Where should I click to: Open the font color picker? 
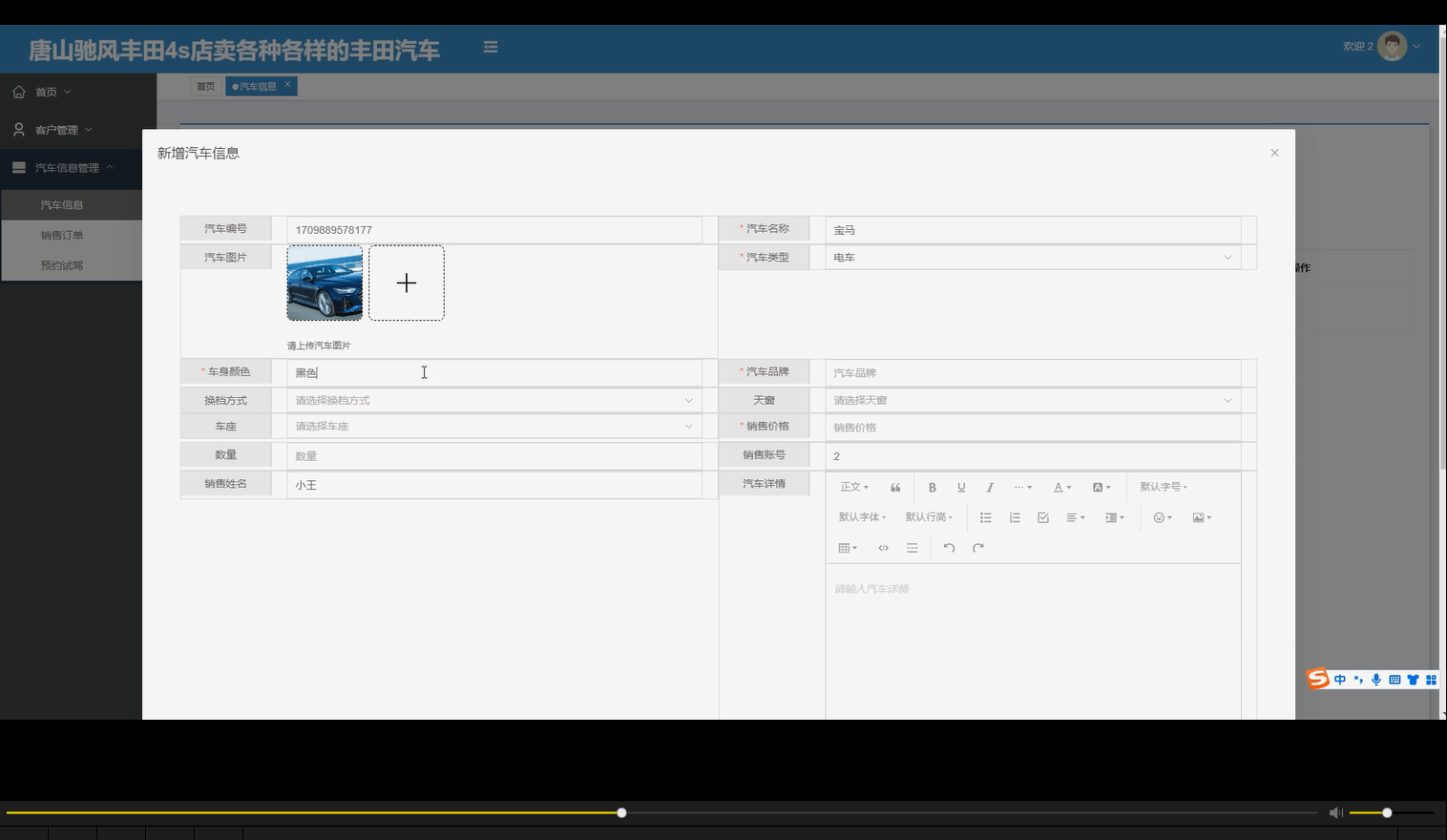1062,488
